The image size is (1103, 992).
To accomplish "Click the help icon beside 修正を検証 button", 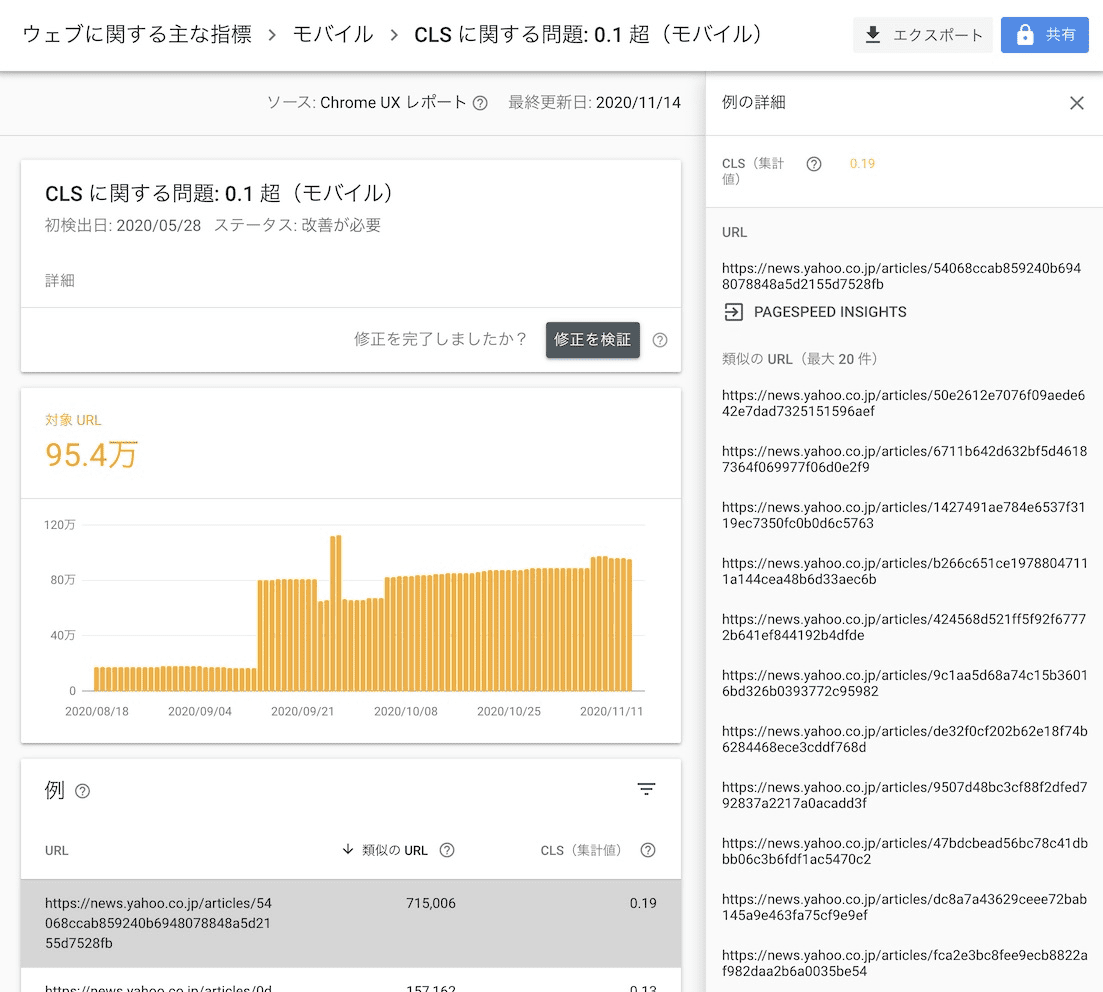I will pos(660,340).
